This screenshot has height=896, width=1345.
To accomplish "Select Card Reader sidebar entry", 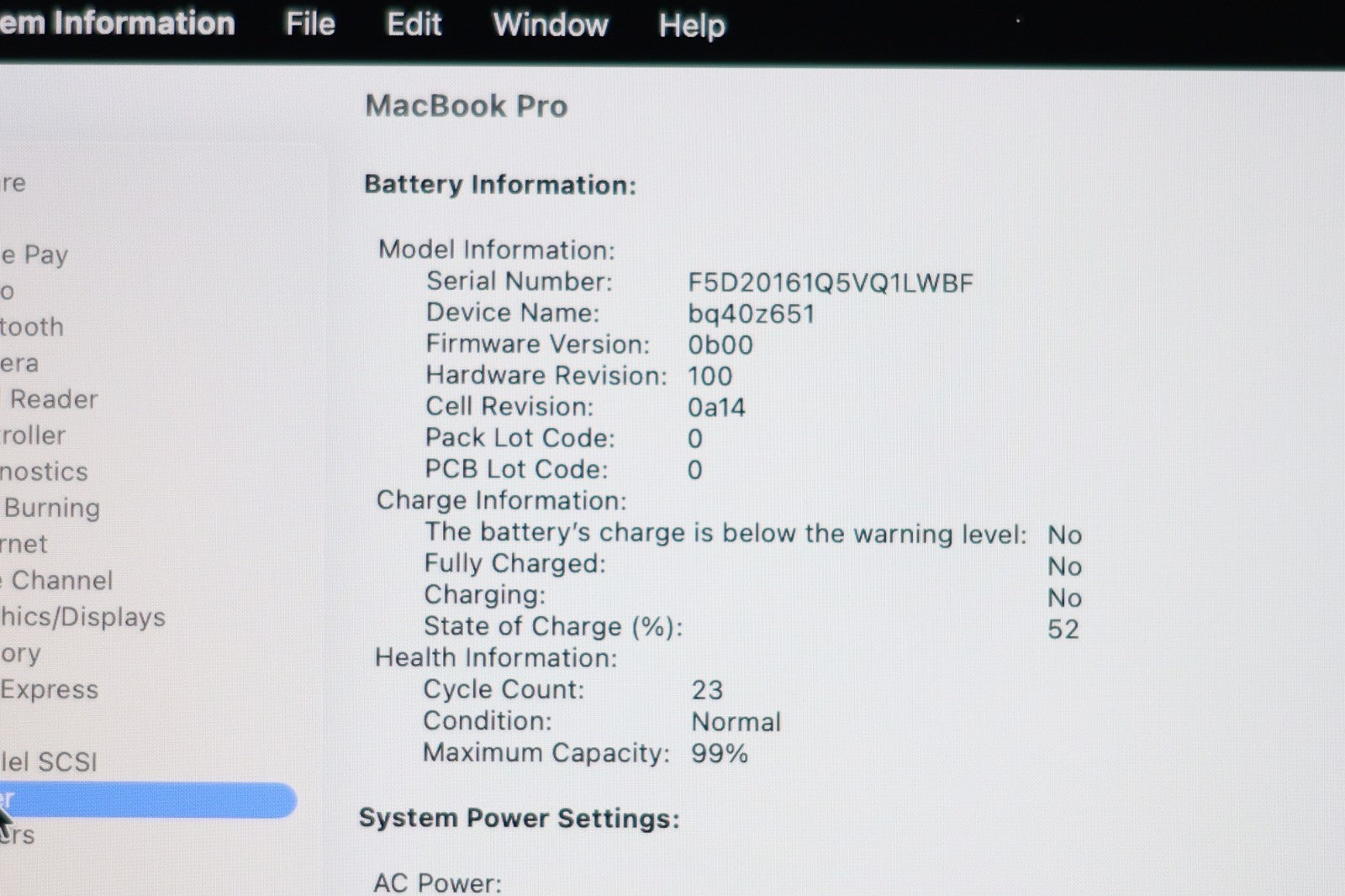I will [50, 399].
